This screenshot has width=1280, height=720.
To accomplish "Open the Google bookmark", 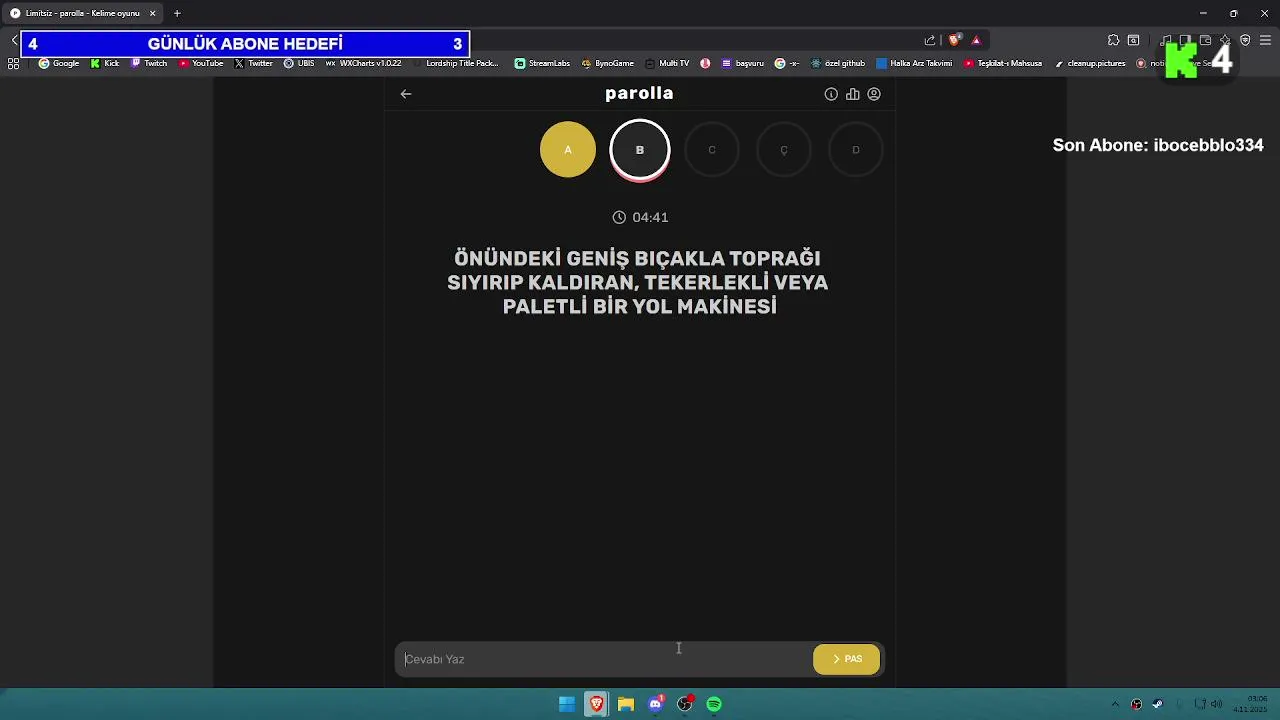I will click(x=59, y=63).
